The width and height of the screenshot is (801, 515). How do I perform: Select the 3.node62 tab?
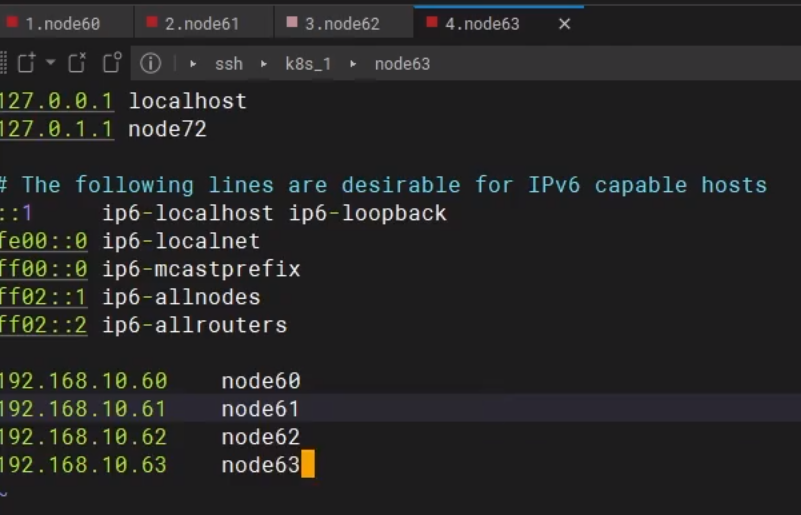pos(342,23)
